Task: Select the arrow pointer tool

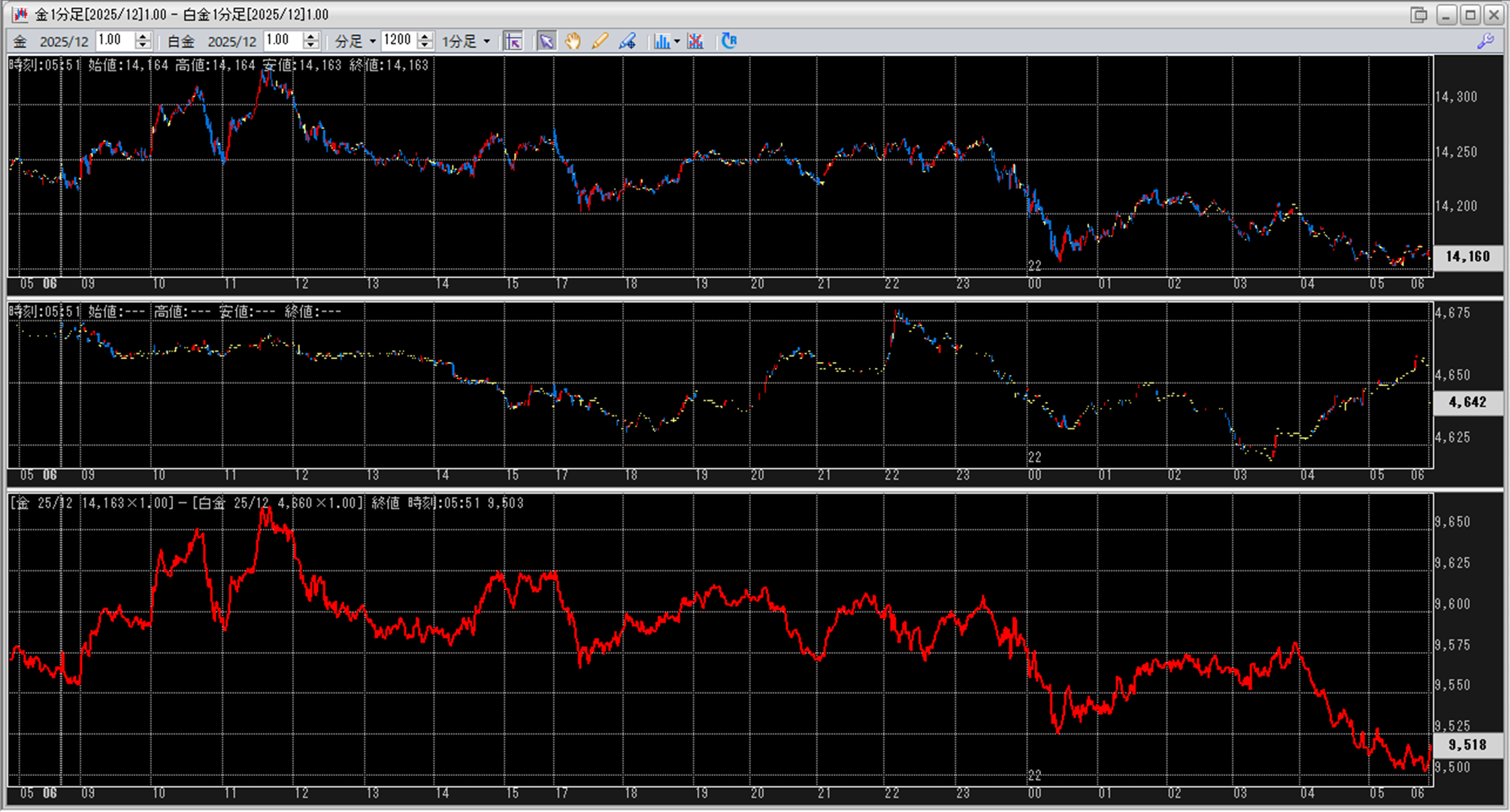Action: [546, 41]
